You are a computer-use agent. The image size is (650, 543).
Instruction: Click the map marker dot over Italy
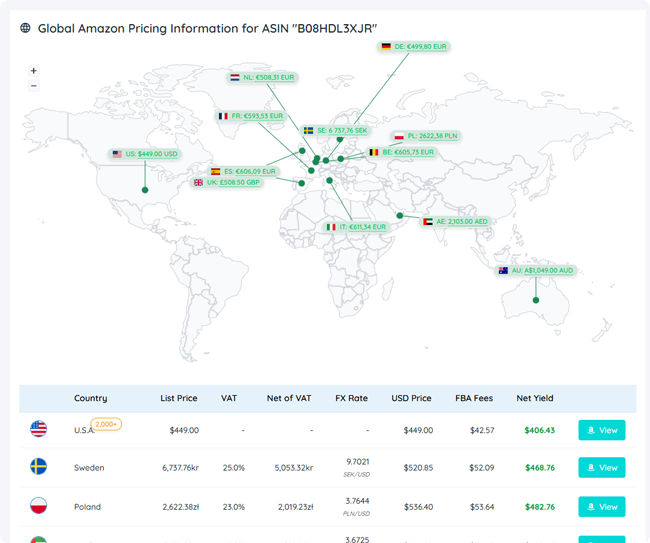click(329, 180)
